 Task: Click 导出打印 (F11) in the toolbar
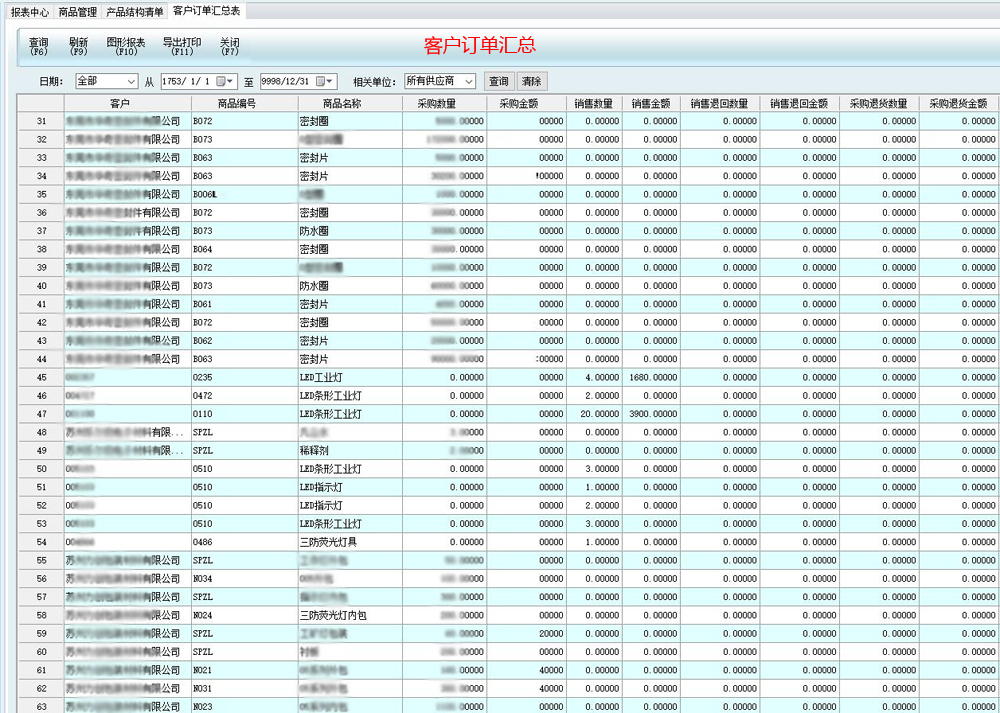tap(182, 47)
